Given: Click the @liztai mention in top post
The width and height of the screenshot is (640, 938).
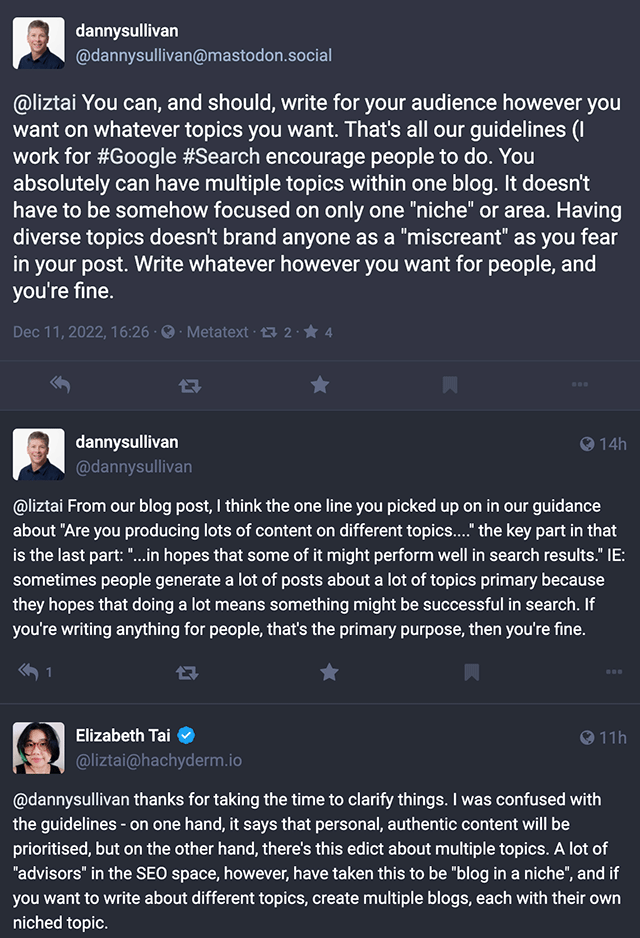Looking at the screenshot, I should pos(45,103).
